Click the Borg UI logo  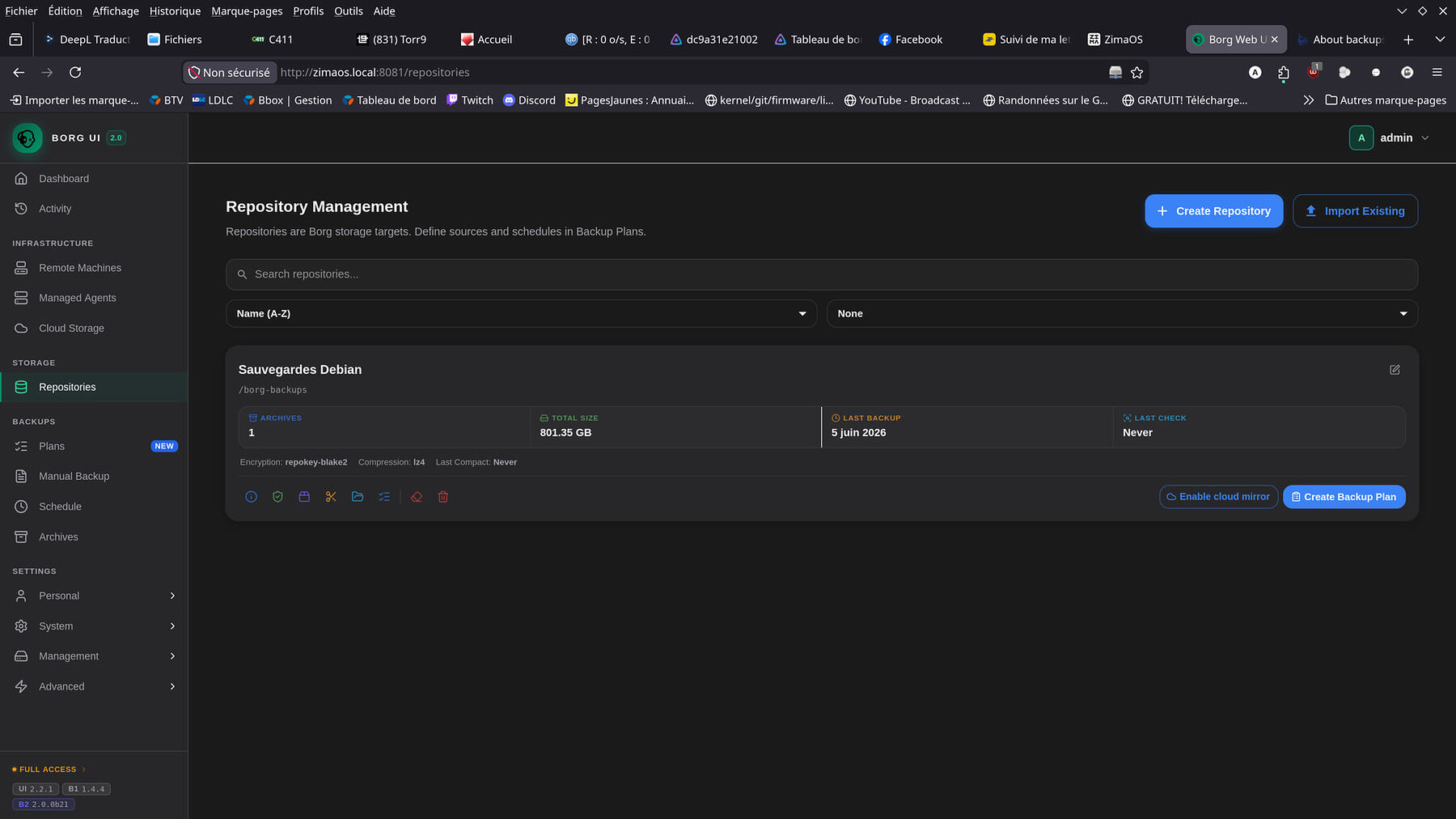[x=27, y=138]
